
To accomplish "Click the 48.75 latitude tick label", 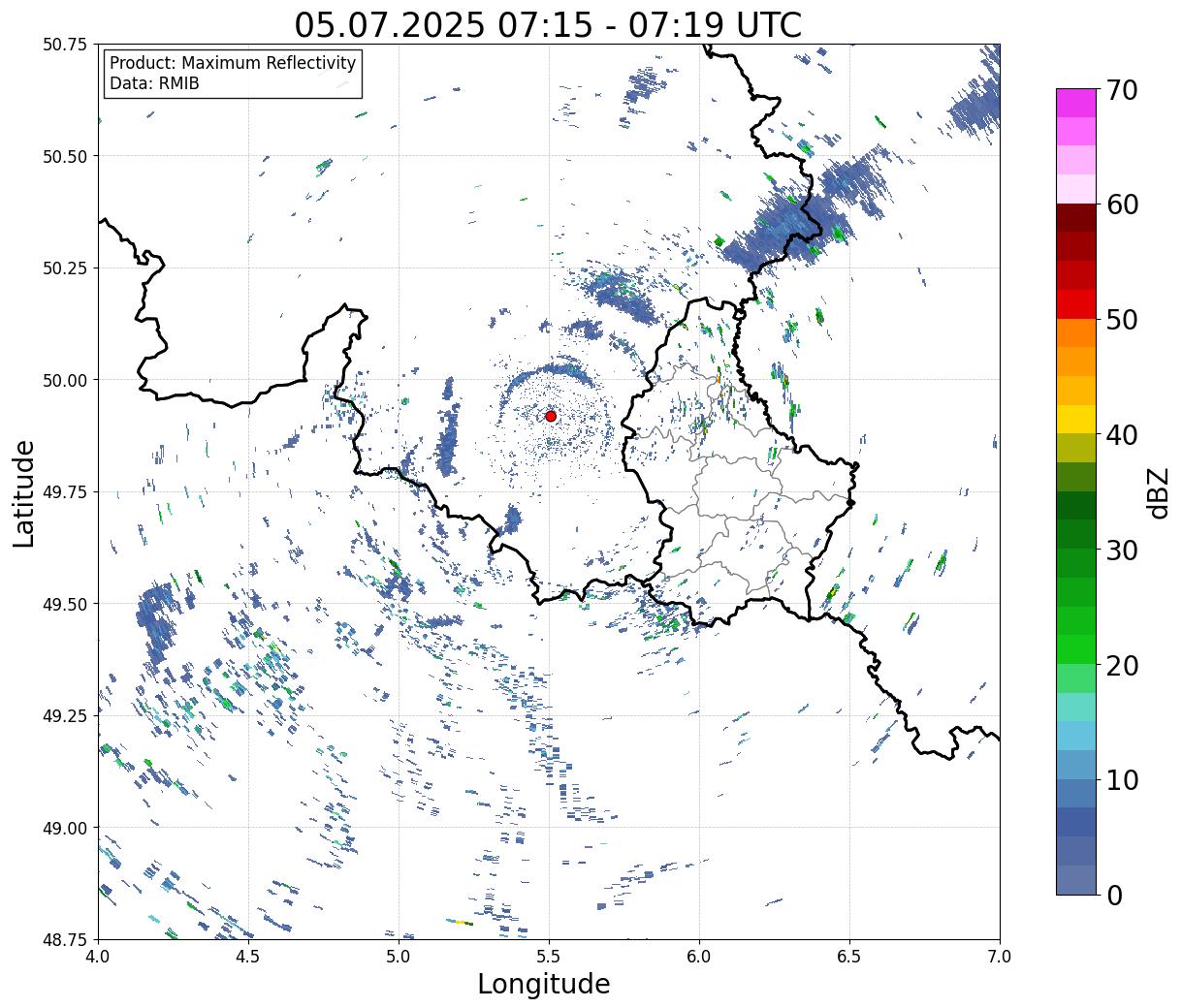I will pyautogui.click(x=65, y=939).
